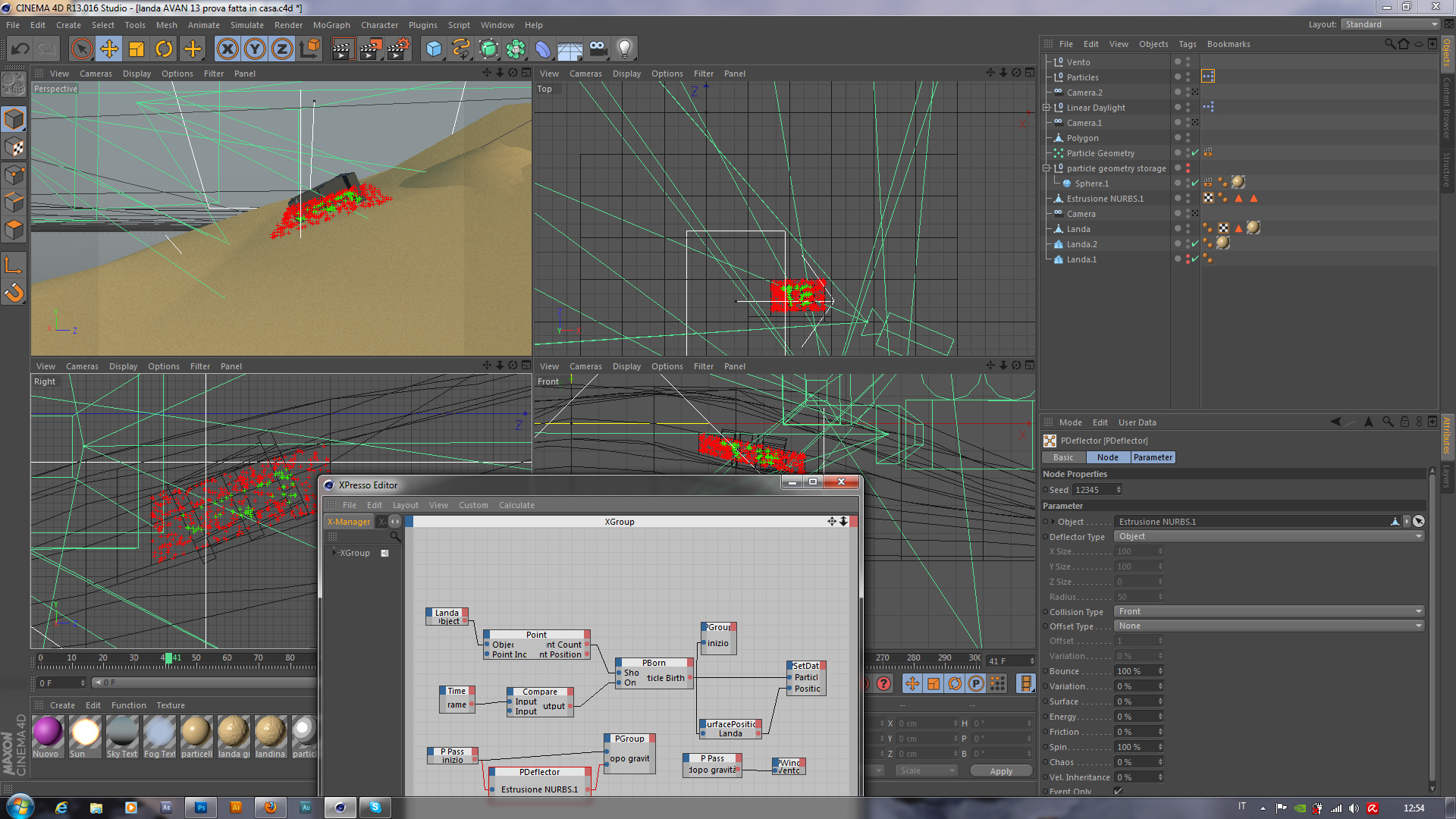Toggle the Event Only checkbox

(1118, 791)
